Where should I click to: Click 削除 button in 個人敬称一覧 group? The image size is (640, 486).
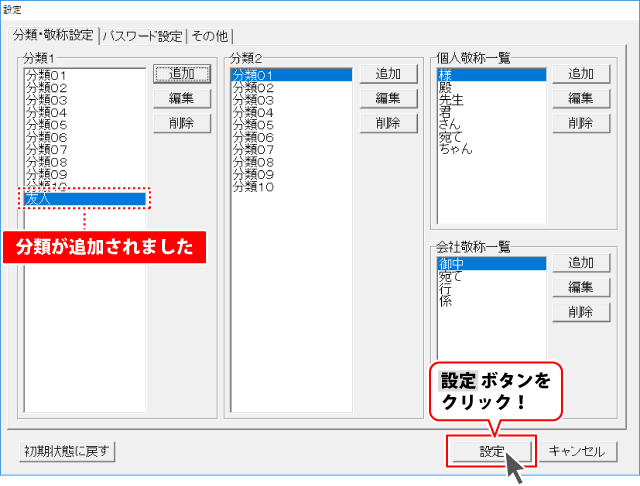[x=581, y=123]
